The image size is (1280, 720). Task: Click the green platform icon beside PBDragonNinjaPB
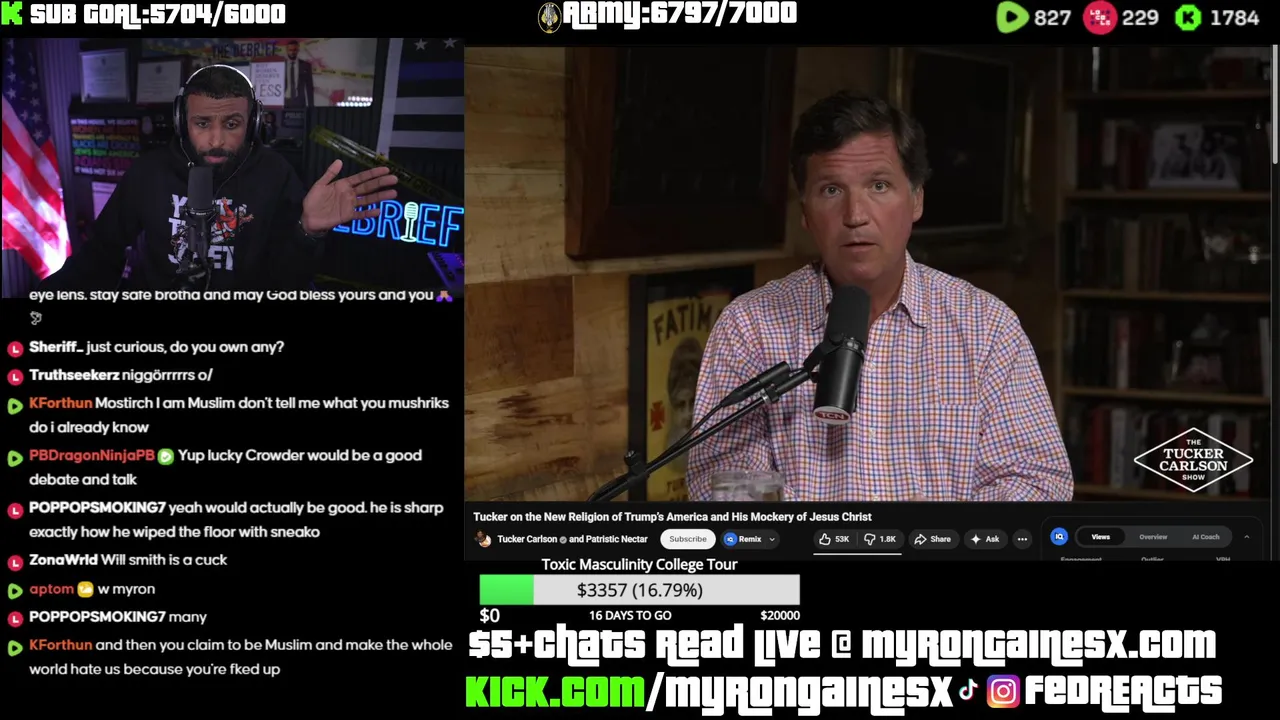[15, 457]
